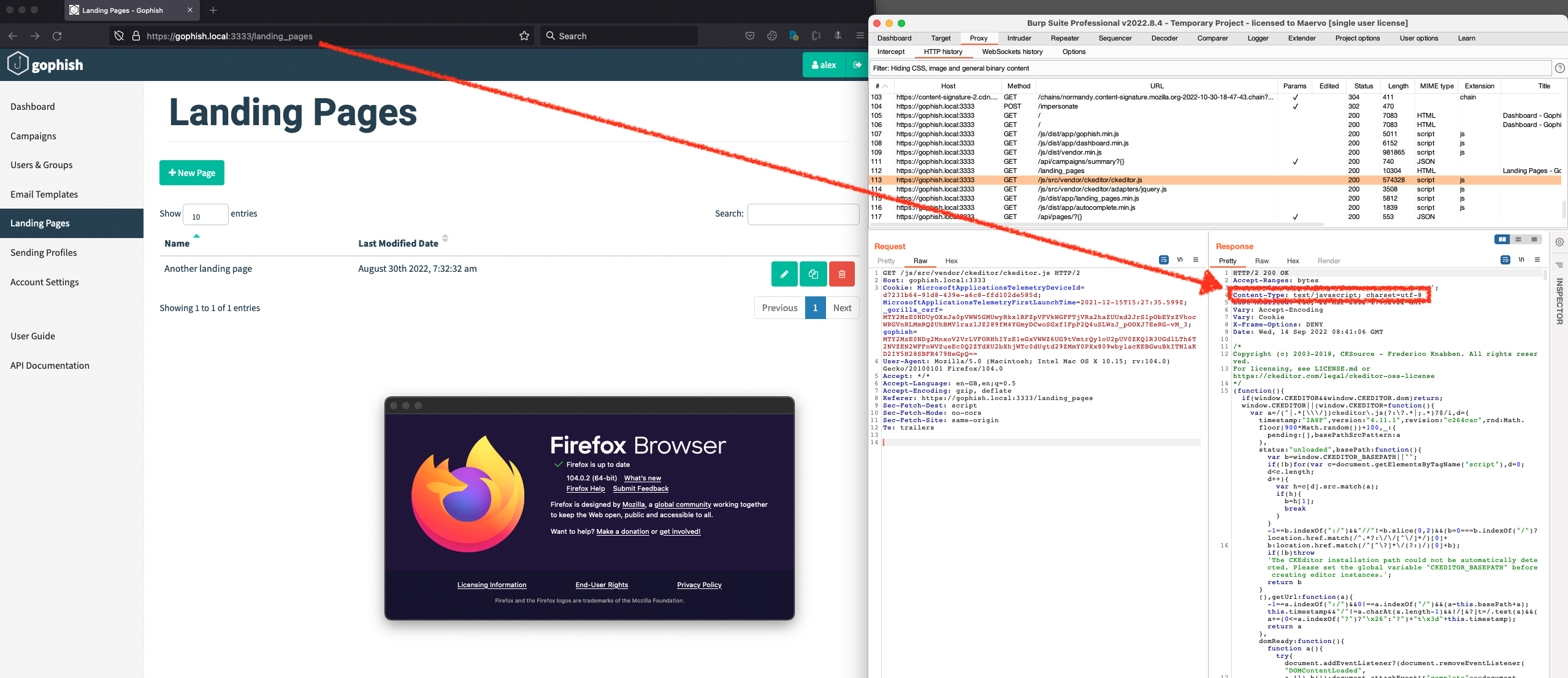The image size is (1568, 678).
Task: Click the Search field on the Landing Pages list
Action: tap(803, 214)
